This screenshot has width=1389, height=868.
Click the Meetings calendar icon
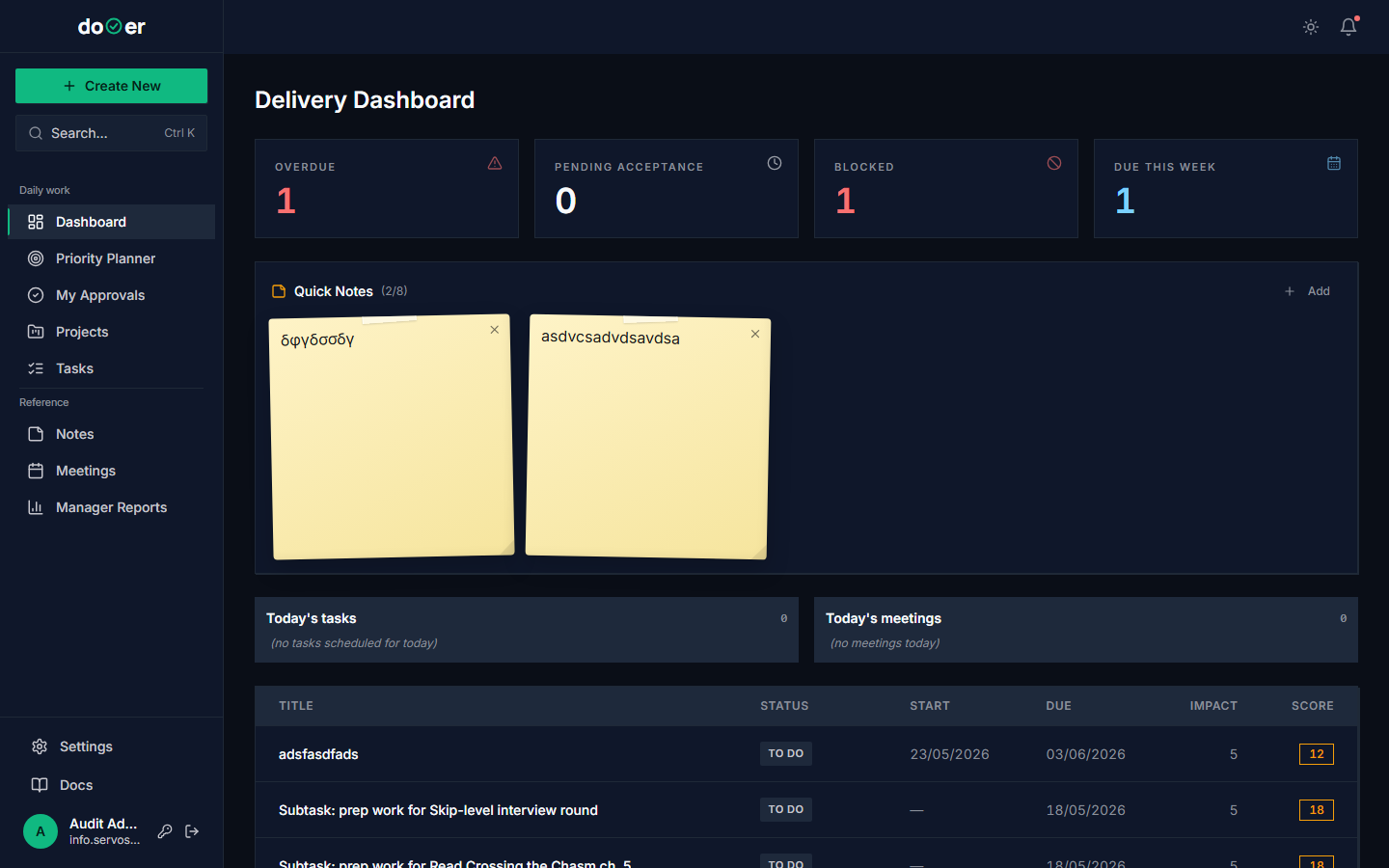tap(36, 471)
